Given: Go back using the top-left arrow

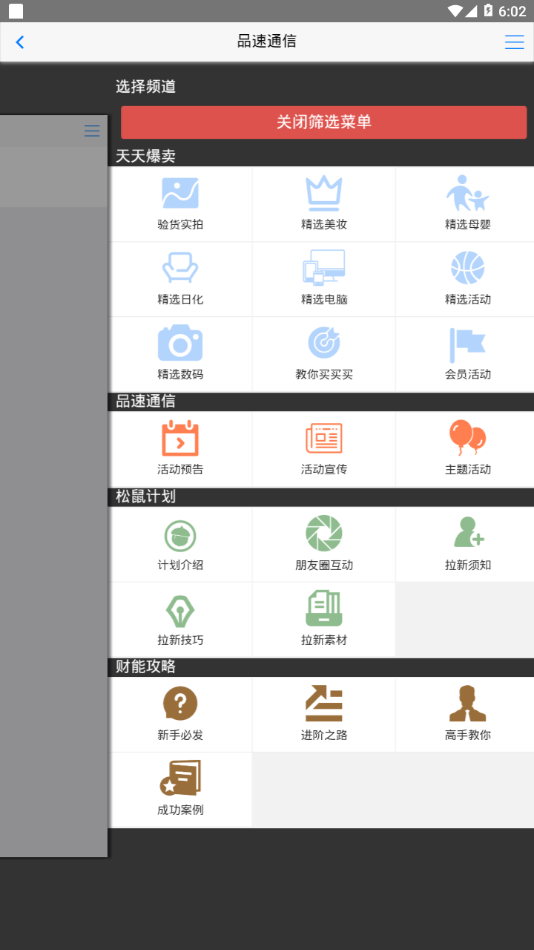Looking at the screenshot, I should click(x=20, y=42).
